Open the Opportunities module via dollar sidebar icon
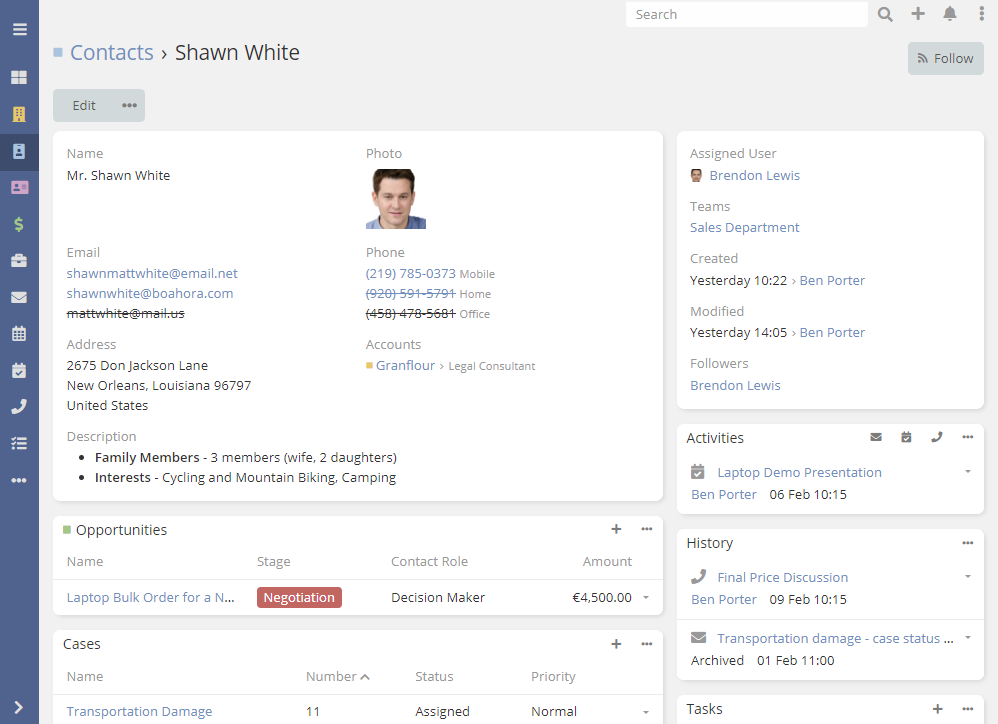Image resolution: width=998 pixels, height=724 pixels. pos(18,225)
